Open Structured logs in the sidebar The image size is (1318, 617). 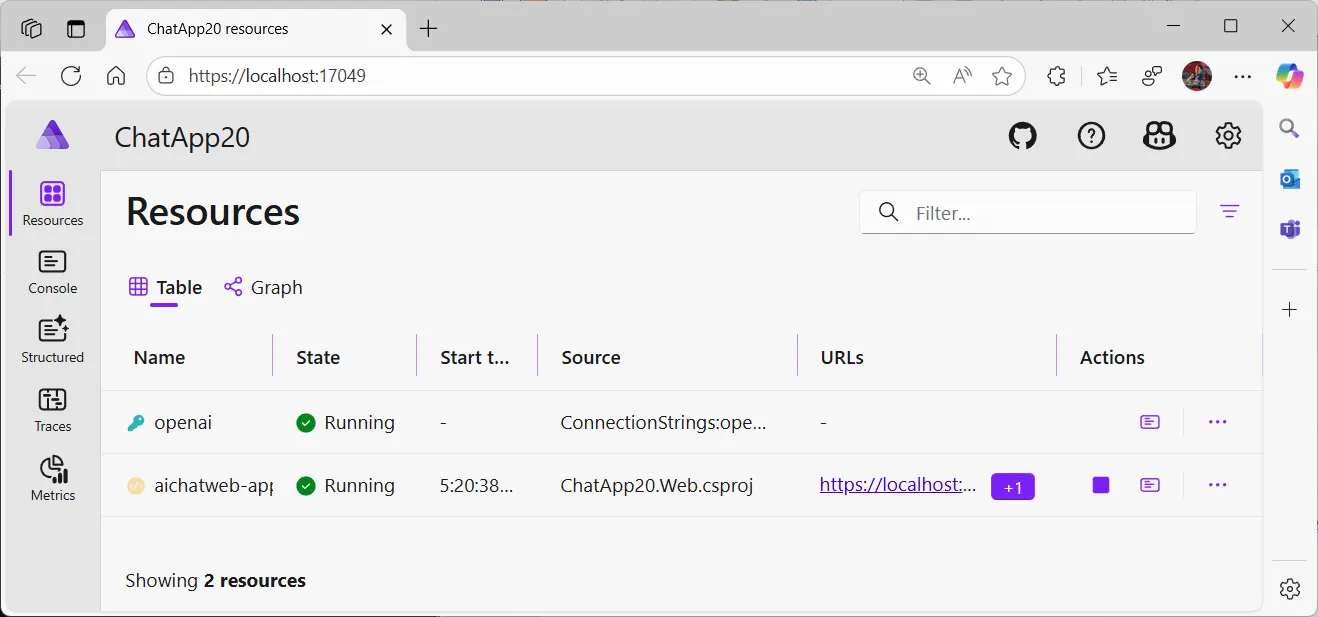(x=52, y=341)
